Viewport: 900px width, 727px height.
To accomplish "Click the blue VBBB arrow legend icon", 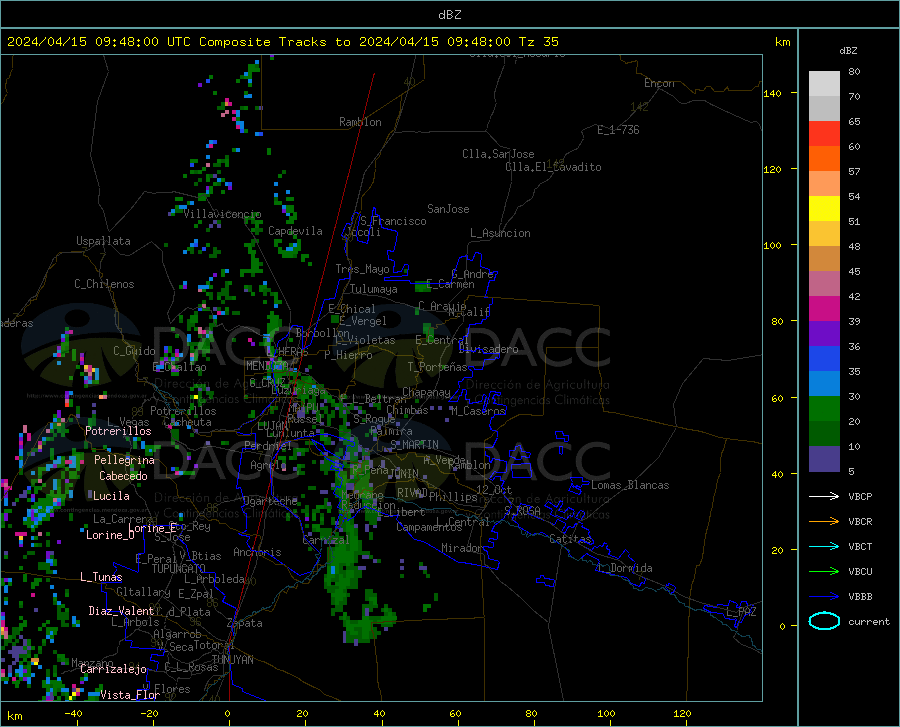I will click(824, 597).
